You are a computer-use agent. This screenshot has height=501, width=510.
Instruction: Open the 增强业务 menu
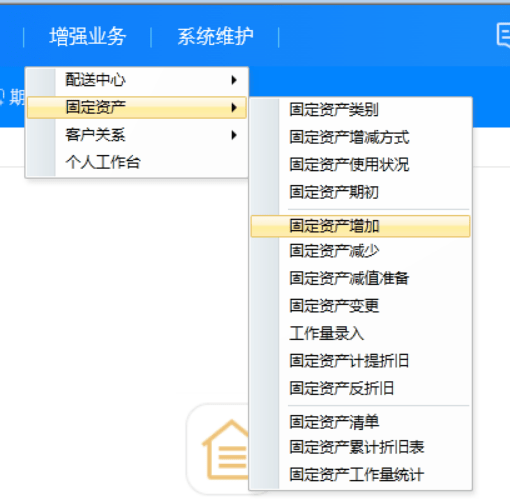87,37
